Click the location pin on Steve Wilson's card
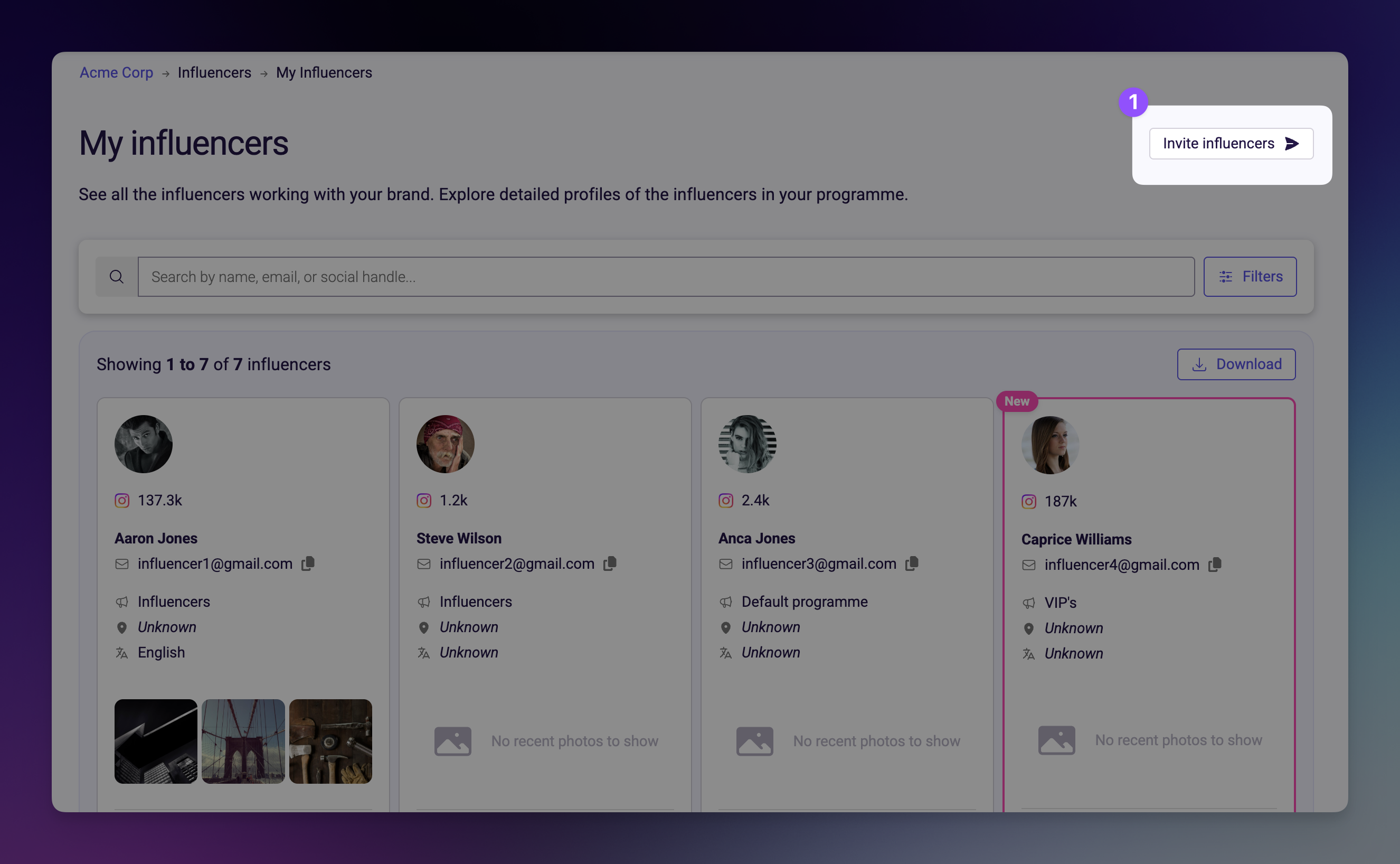The image size is (1400, 864). [x=424, y=627]
